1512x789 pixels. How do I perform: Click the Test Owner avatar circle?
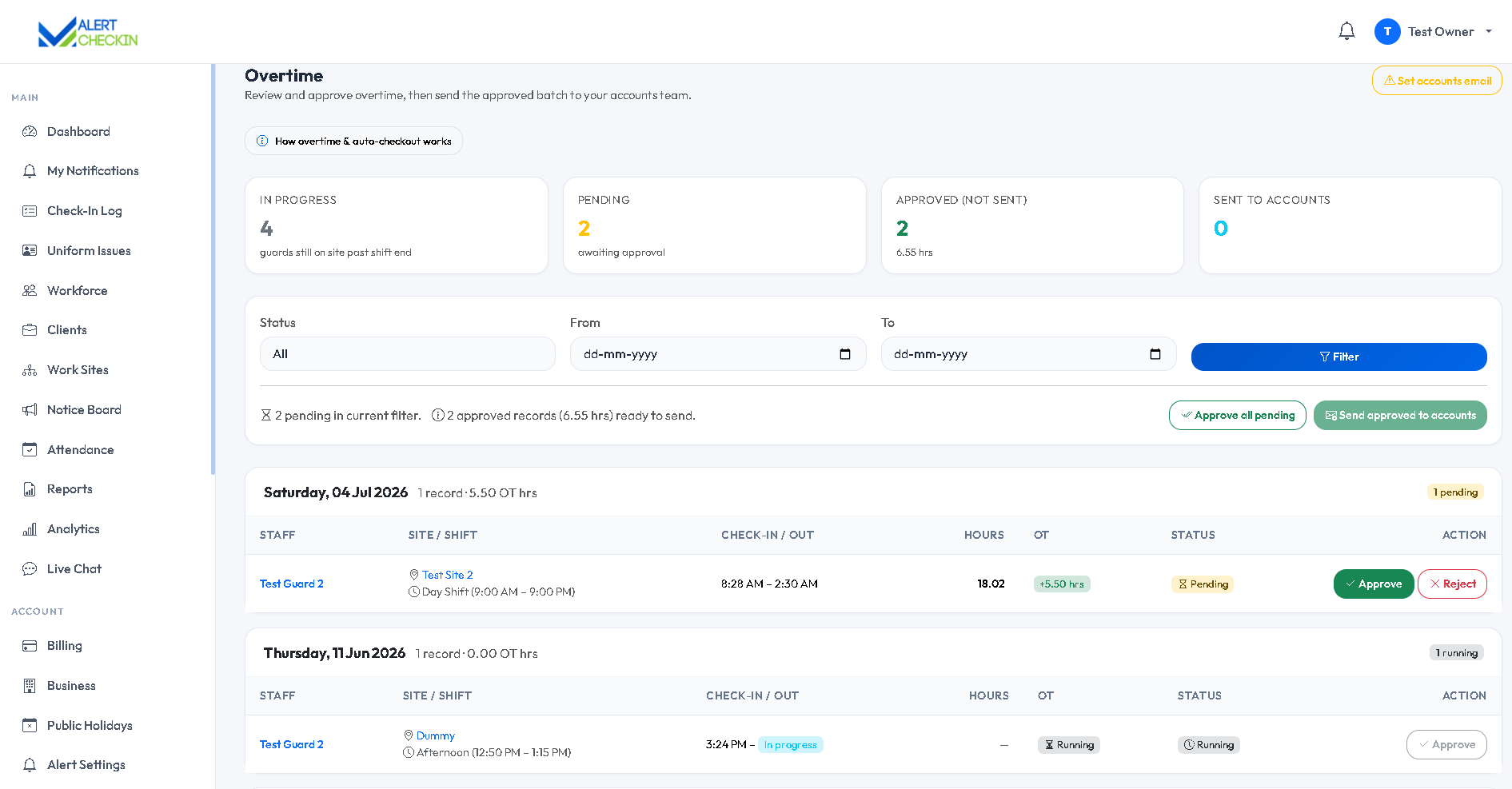[1387, 31]
